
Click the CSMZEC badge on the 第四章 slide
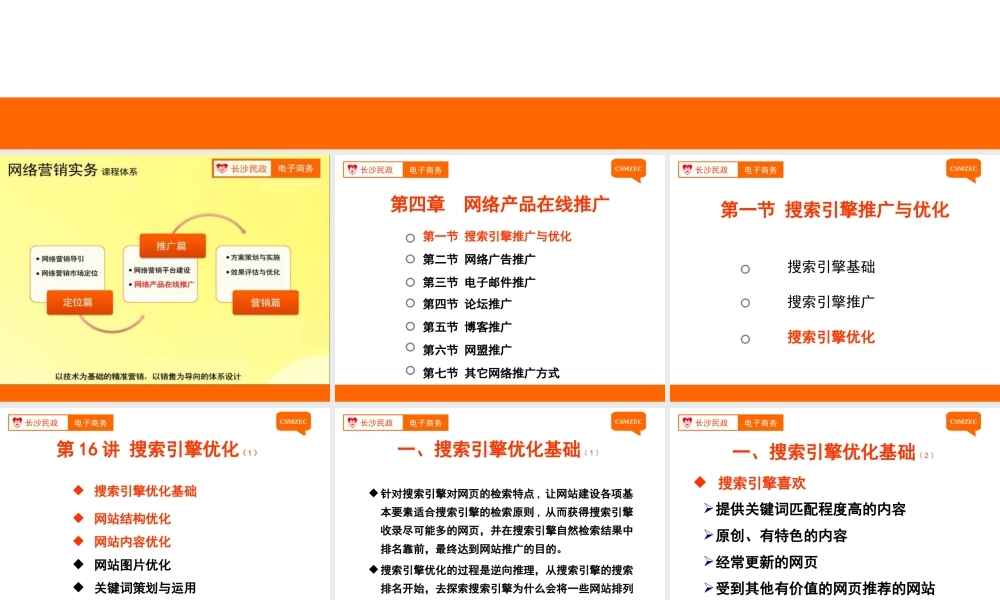(628, 169)
